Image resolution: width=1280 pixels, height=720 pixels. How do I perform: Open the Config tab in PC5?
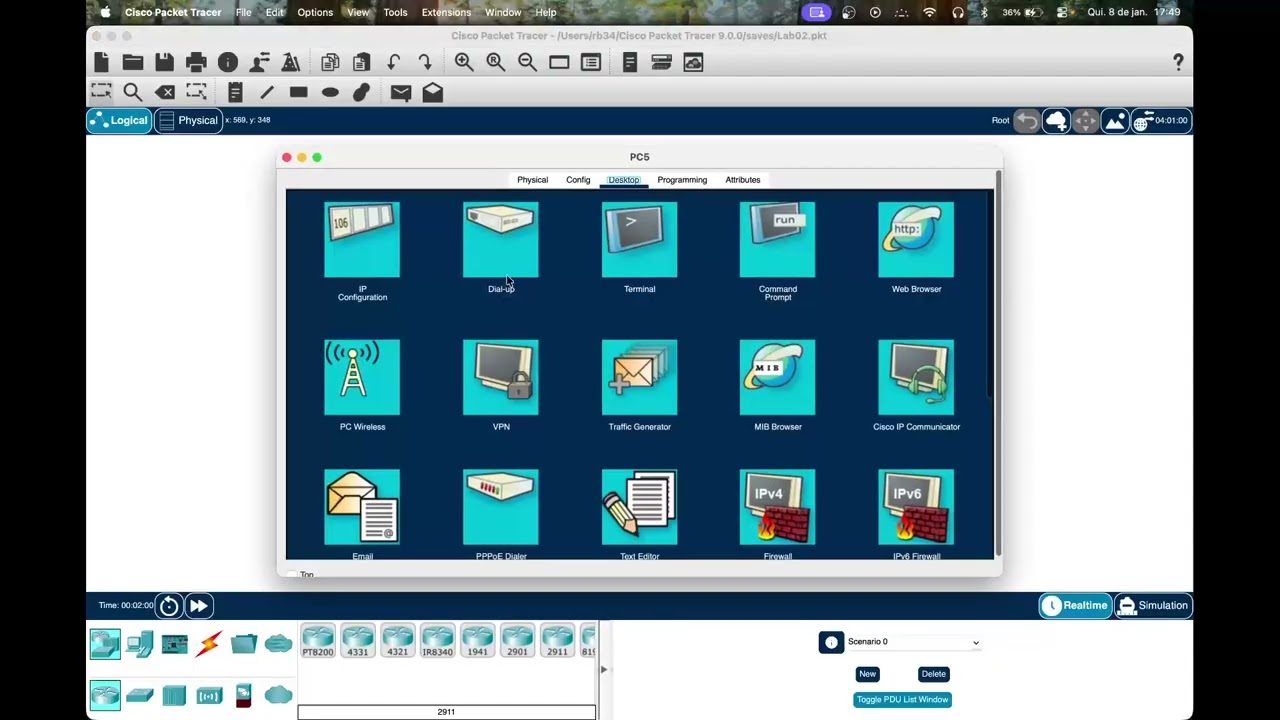pyautogui.click(x=578, y=180)
